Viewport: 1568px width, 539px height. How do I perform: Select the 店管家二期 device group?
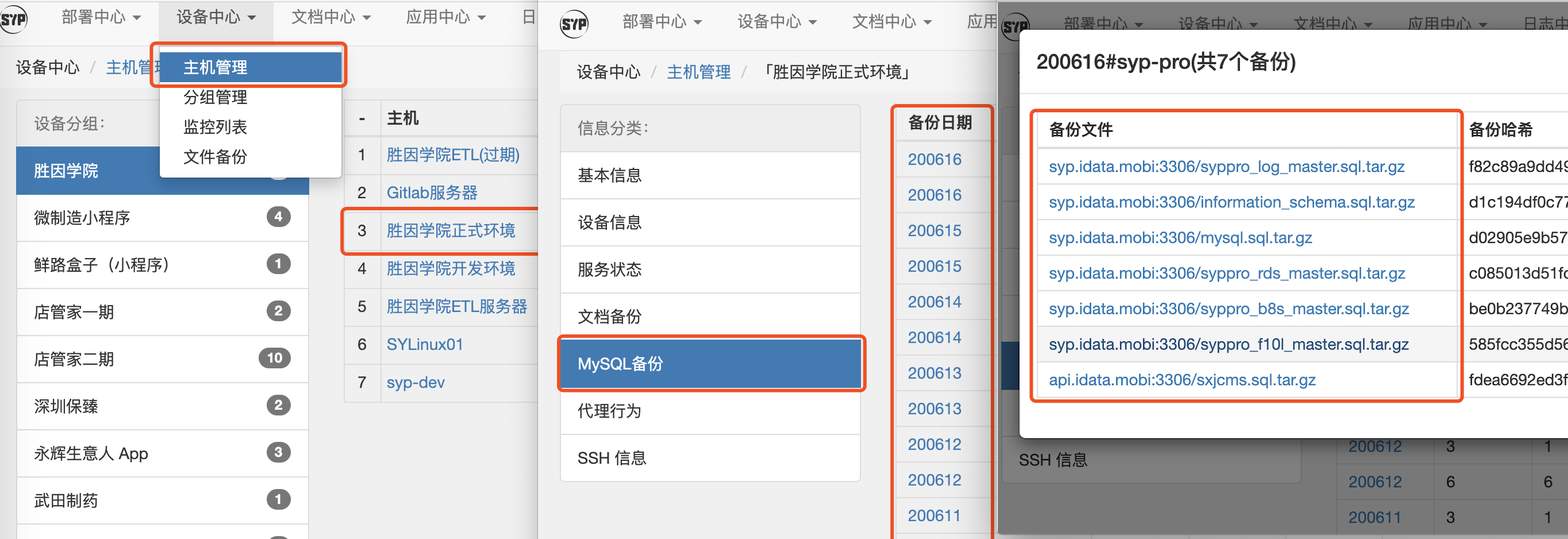(163, 359)
